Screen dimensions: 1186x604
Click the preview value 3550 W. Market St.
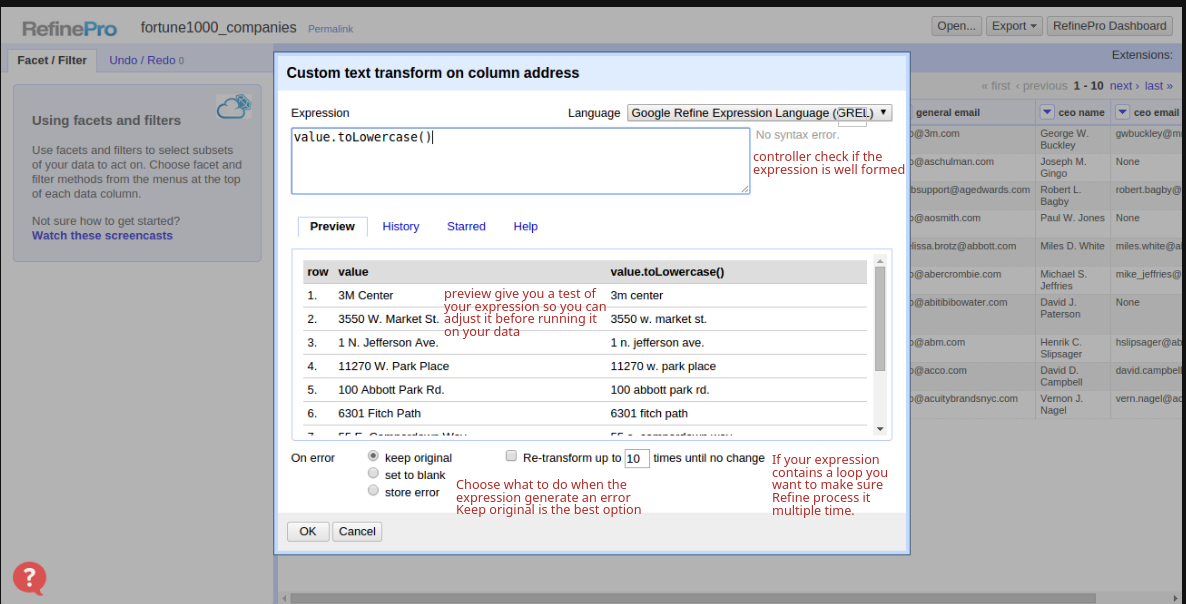click(389, 319)
